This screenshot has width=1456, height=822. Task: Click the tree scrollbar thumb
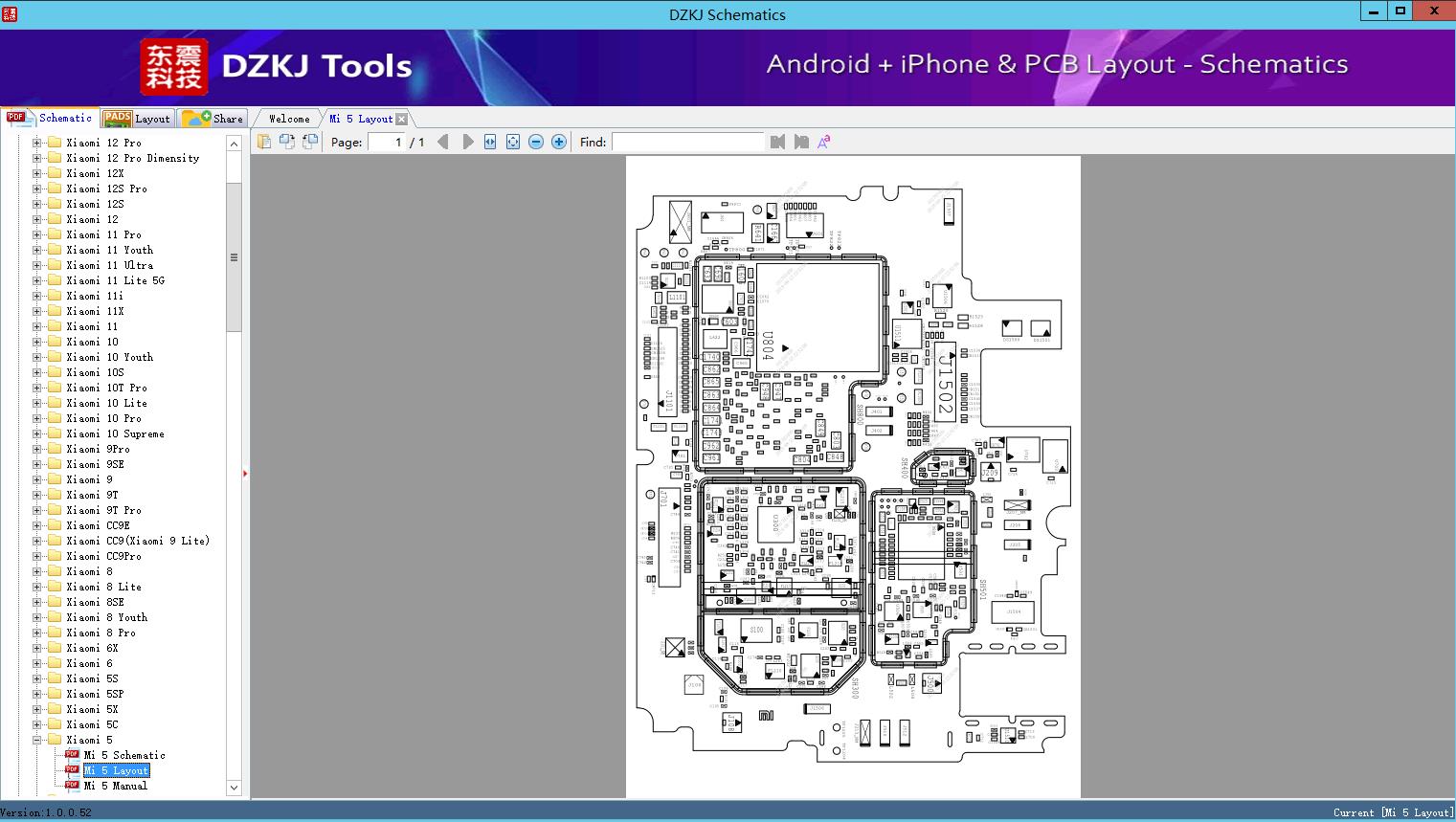pos(234,257)
